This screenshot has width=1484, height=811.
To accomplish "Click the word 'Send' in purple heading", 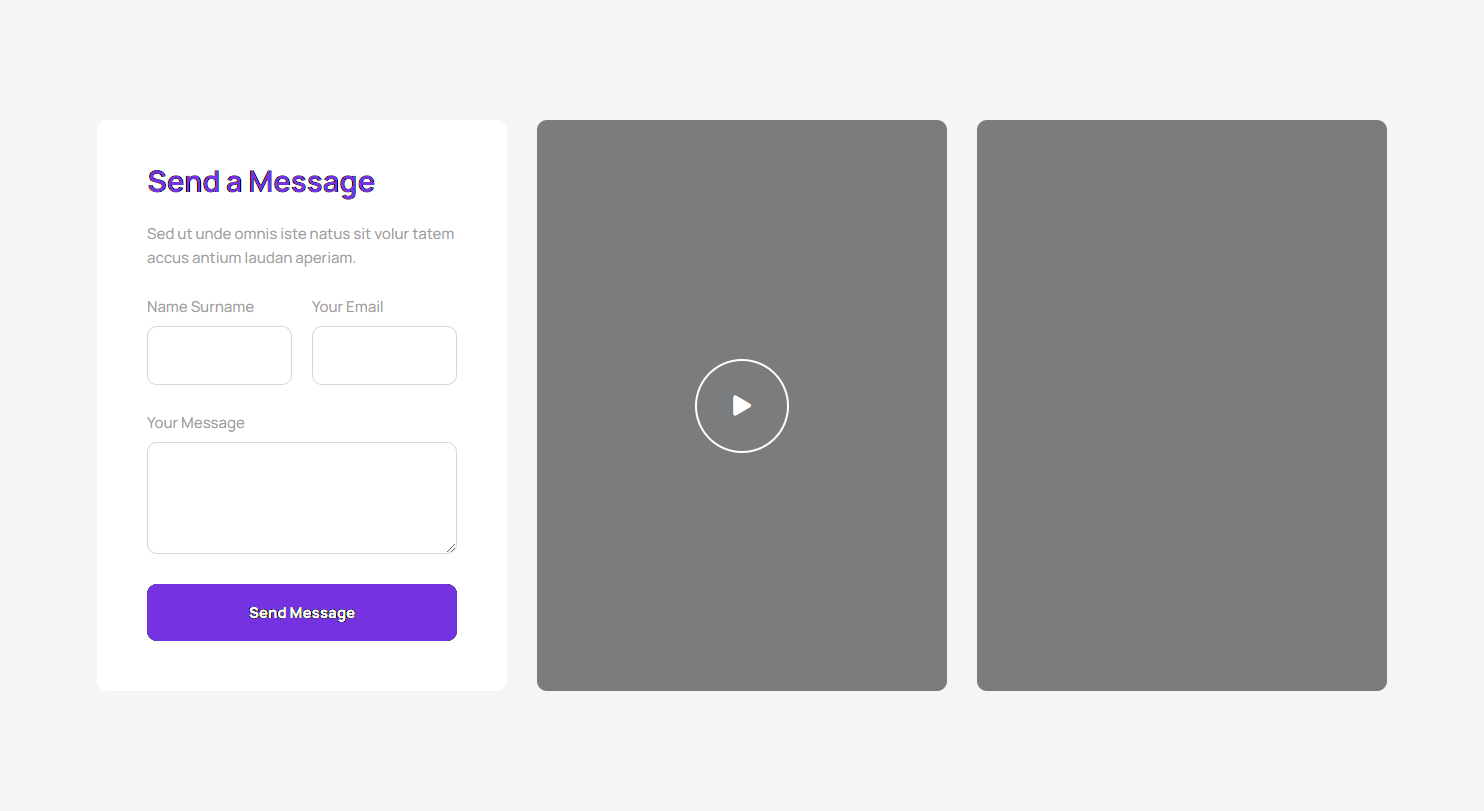I will 183,182.
